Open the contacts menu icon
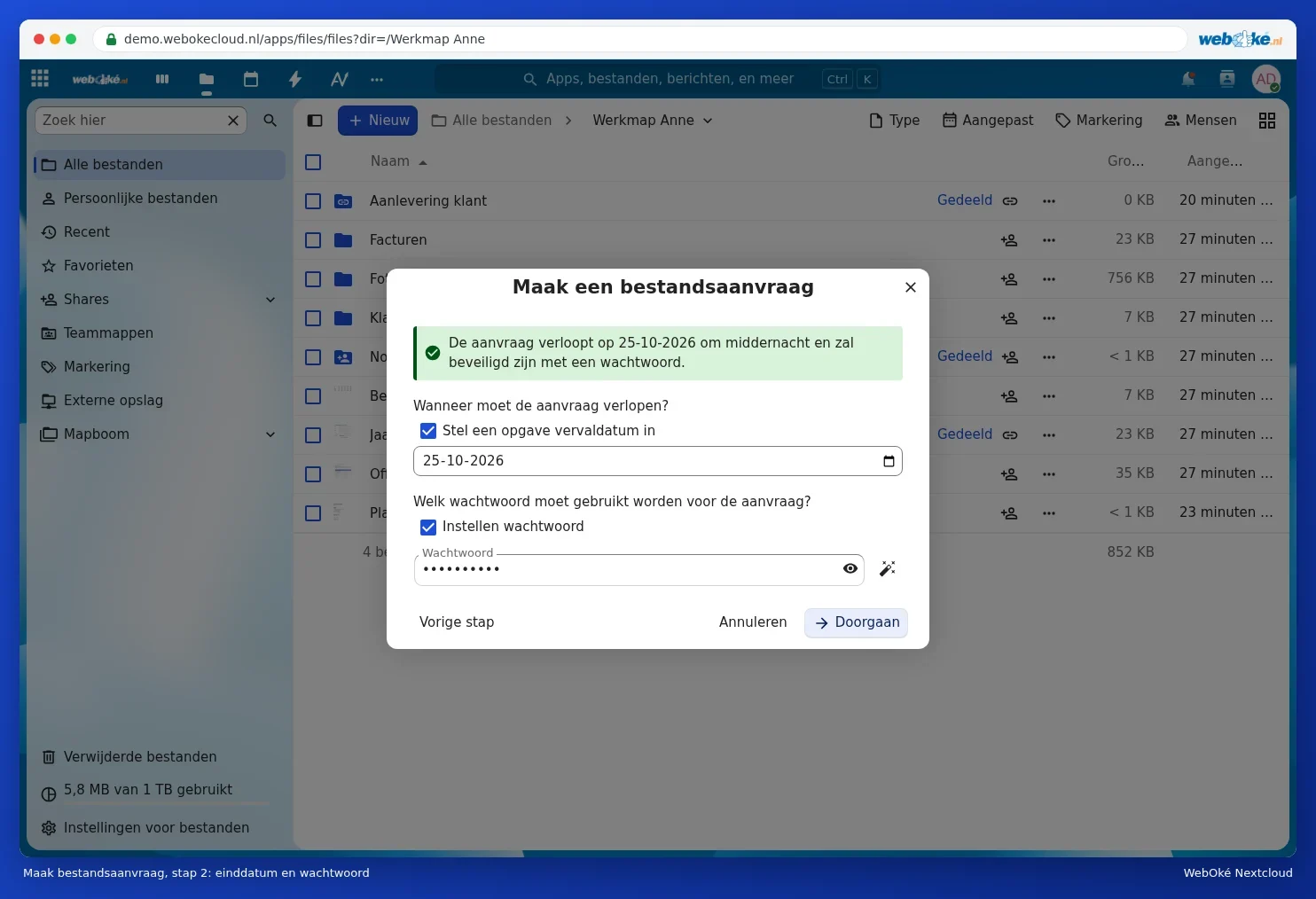The image size is (1316, 899). (1227, 79)
